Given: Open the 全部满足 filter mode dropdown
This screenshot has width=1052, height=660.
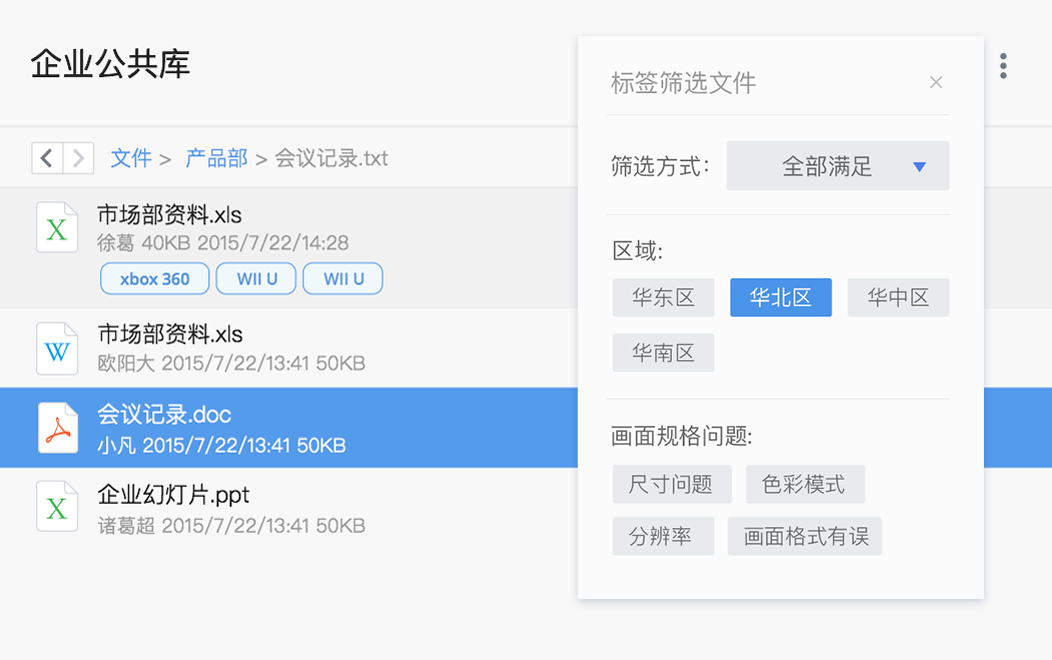Looking at the screenshot, I should pos(837,166).
